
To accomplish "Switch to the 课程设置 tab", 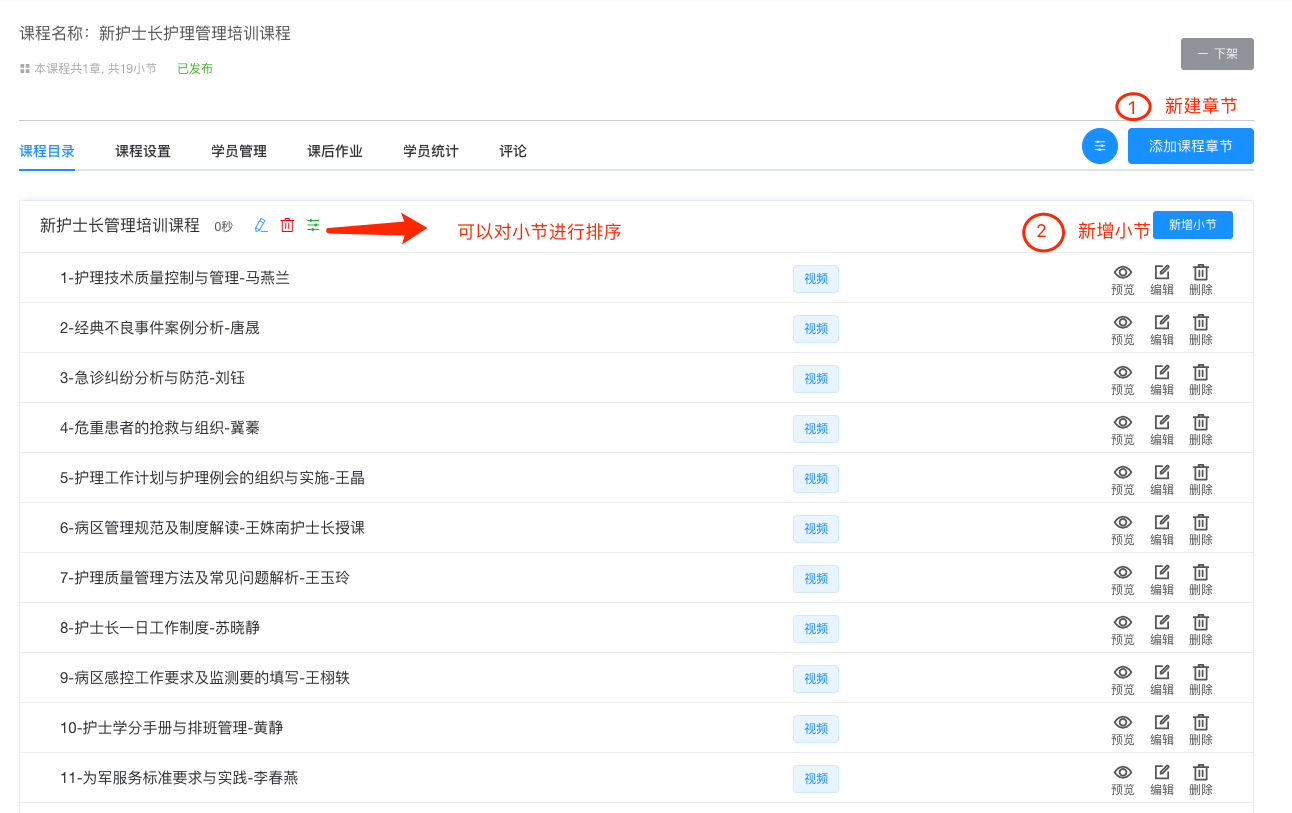I will 143,151.
